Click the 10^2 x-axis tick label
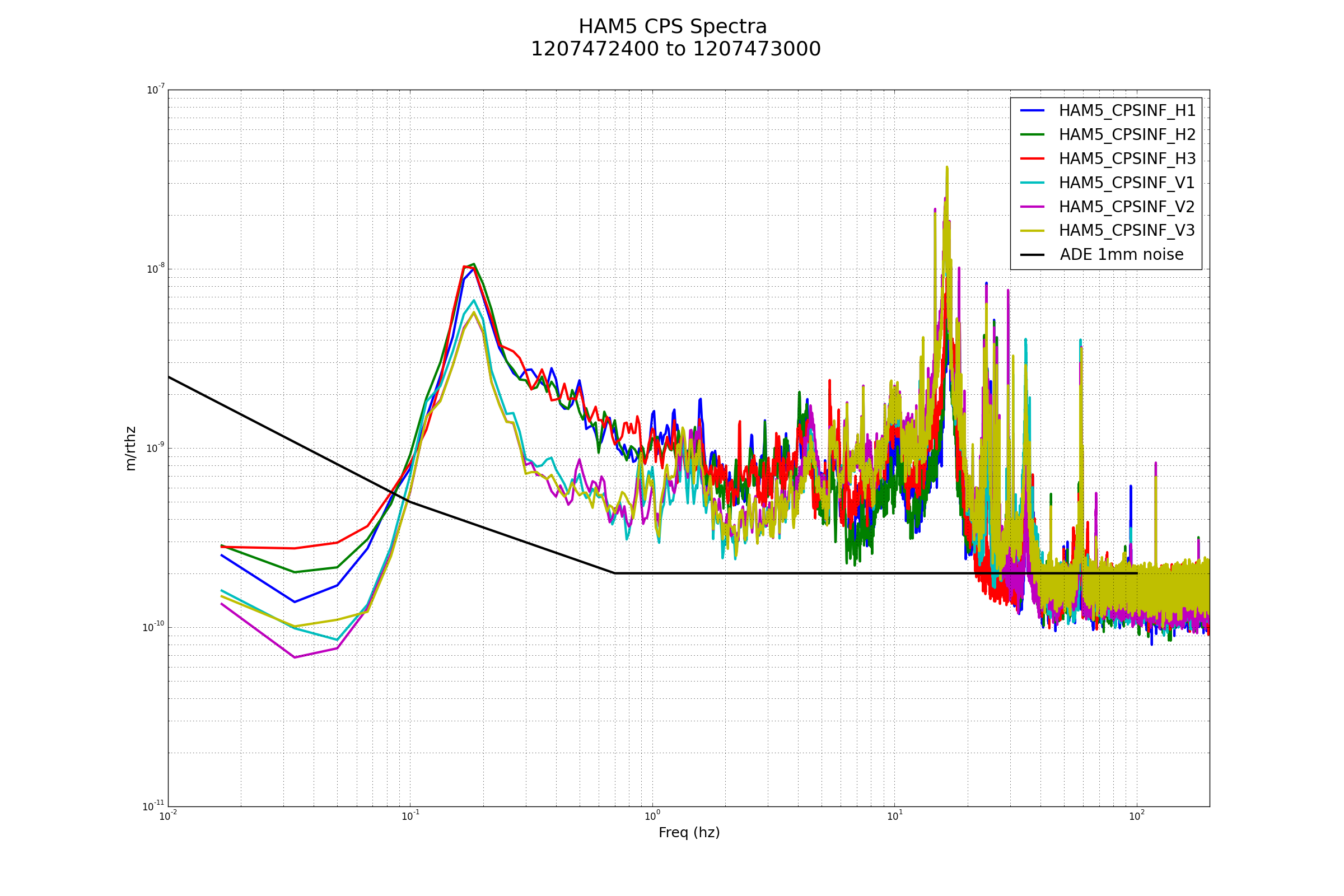 (x=1137, y=816)
